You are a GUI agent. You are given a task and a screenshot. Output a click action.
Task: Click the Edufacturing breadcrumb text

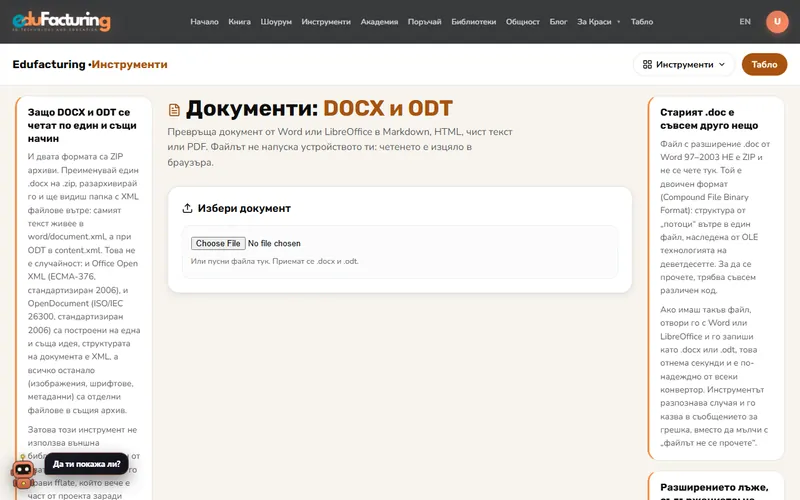[49, 64]
